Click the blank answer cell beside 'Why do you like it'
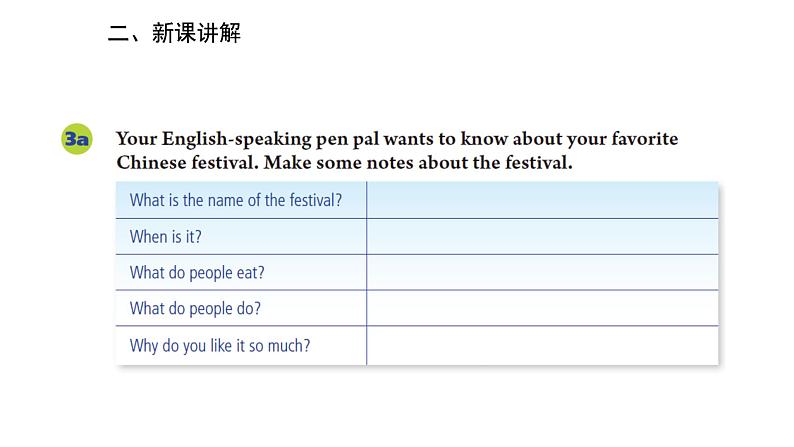 pyautogui.click(x=542, y=346)
